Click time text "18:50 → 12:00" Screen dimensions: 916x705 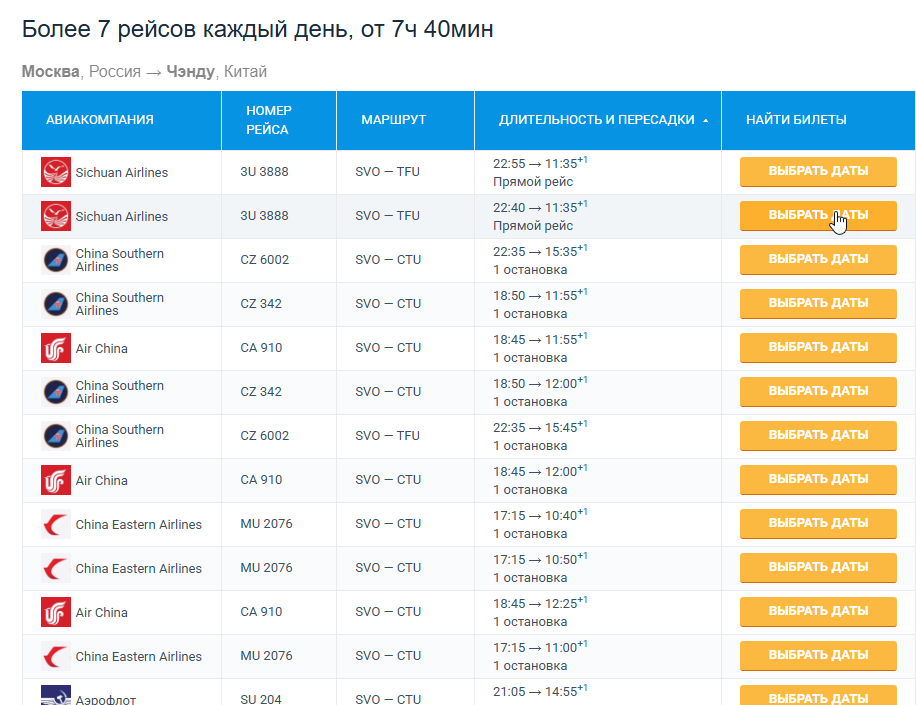coord(535,384)
